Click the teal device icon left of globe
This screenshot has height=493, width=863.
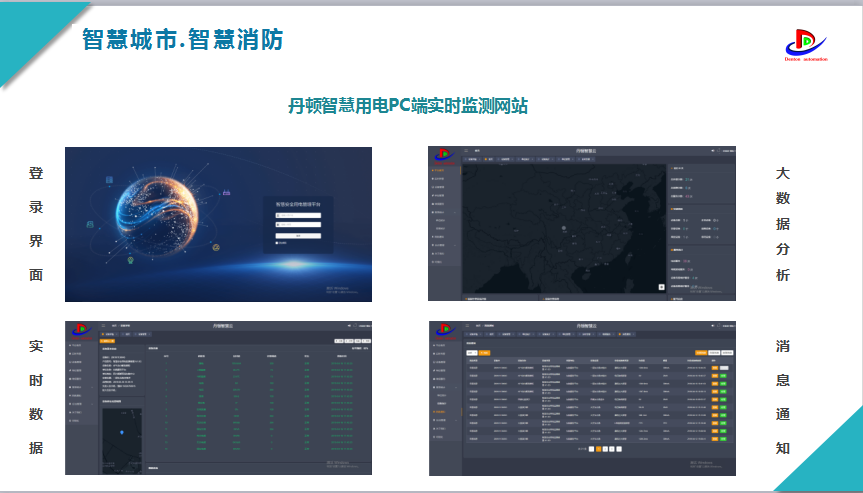click(90, 224)
